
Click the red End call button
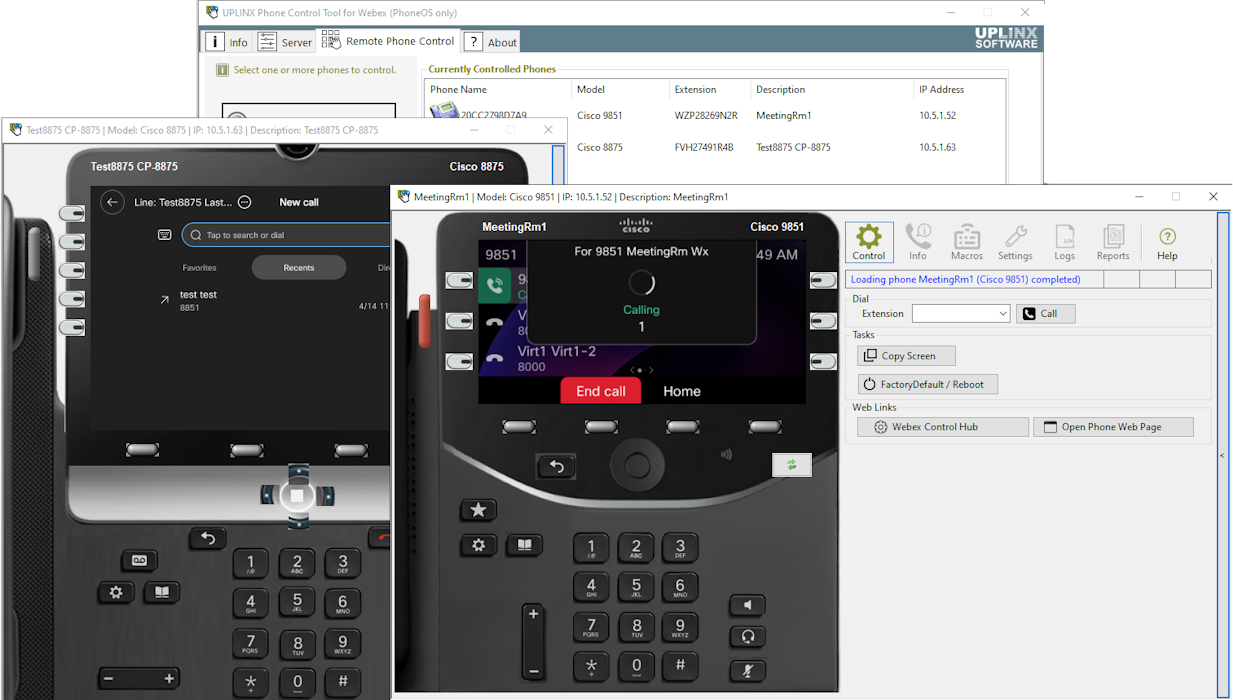[600, 391]
